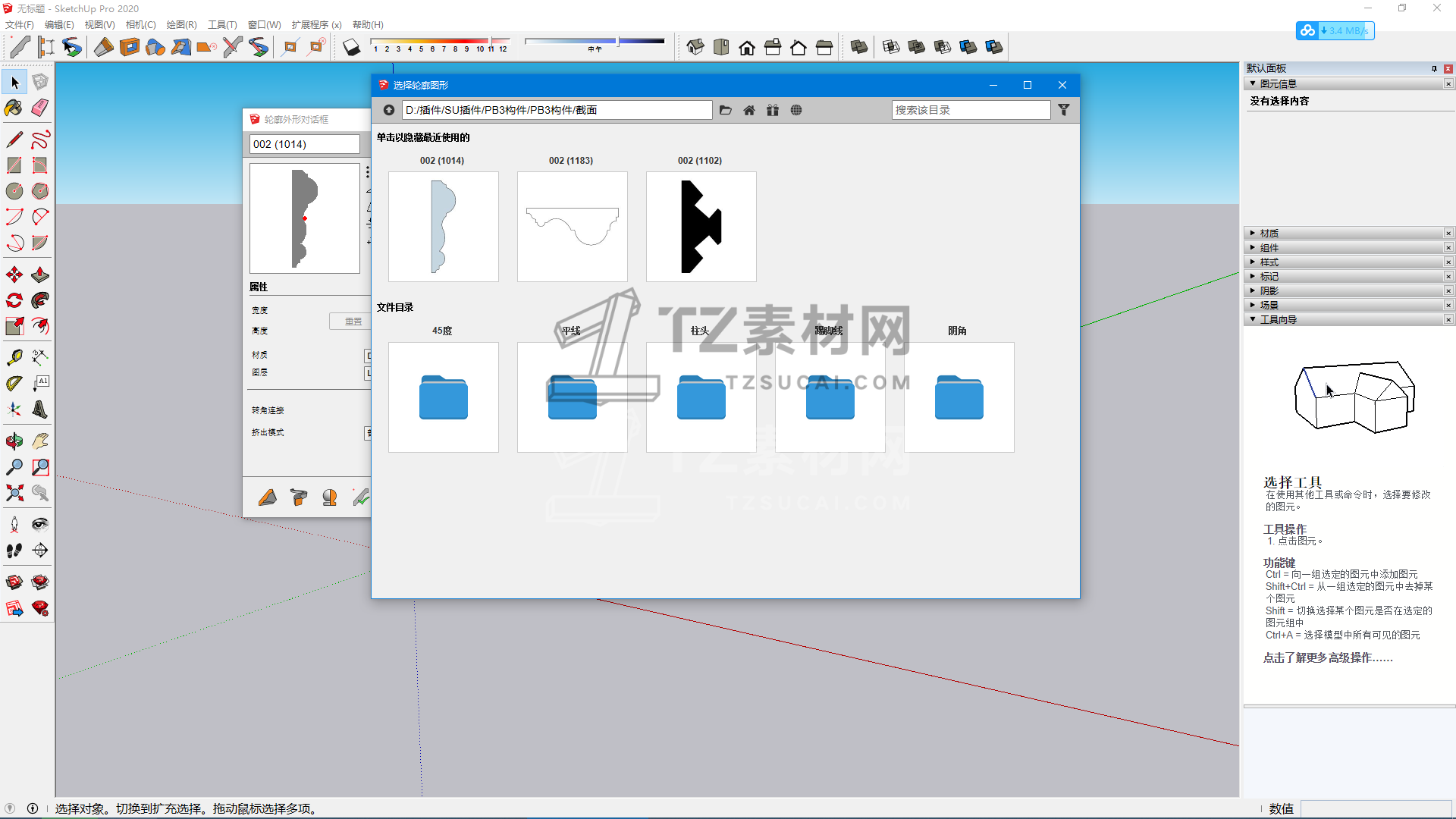Open the 阴角 folder thumbnail
Screen dimensions: 1456x819
pyautogui.click(x=959, y=397)
